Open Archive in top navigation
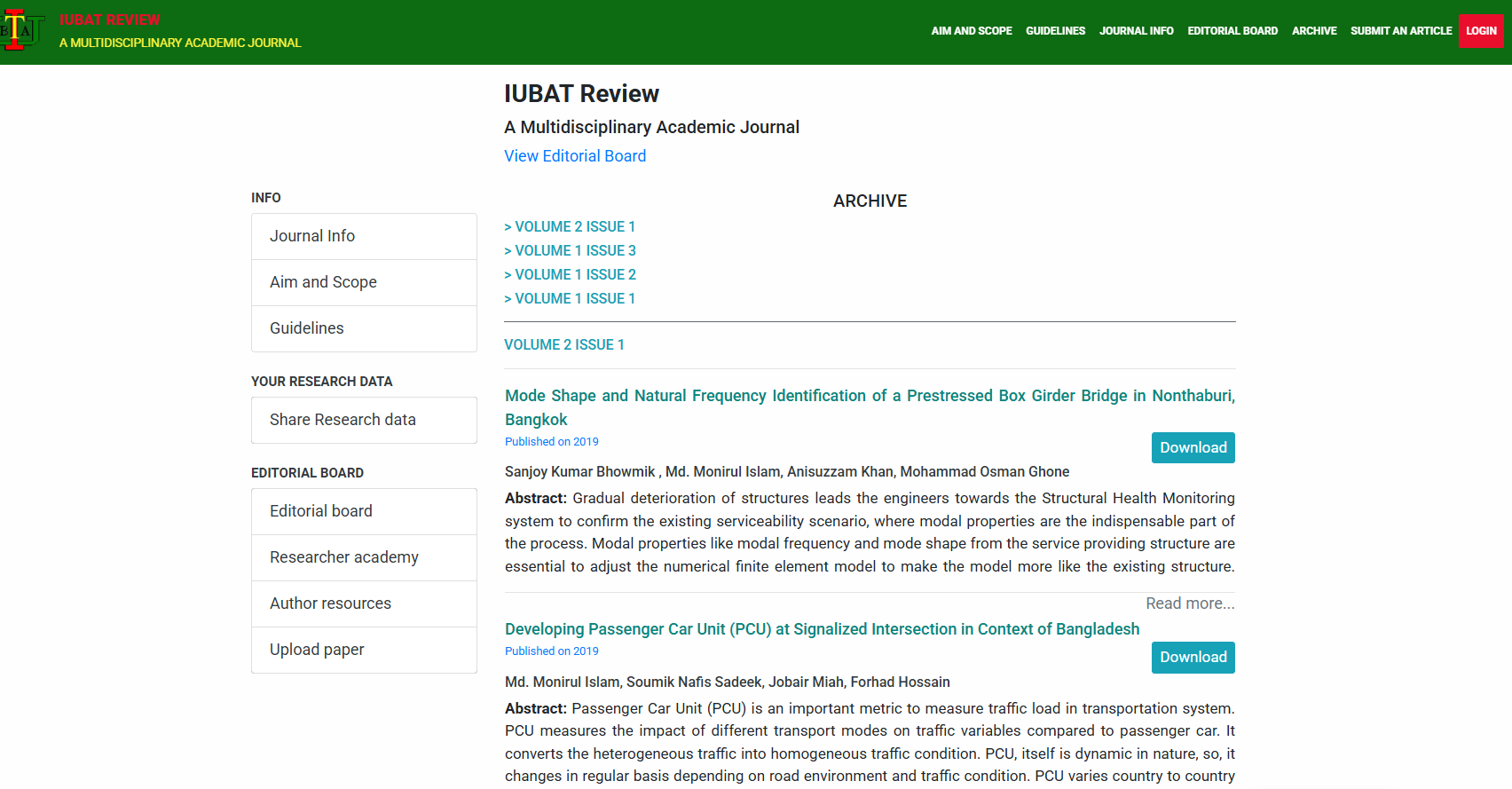 1314,31
